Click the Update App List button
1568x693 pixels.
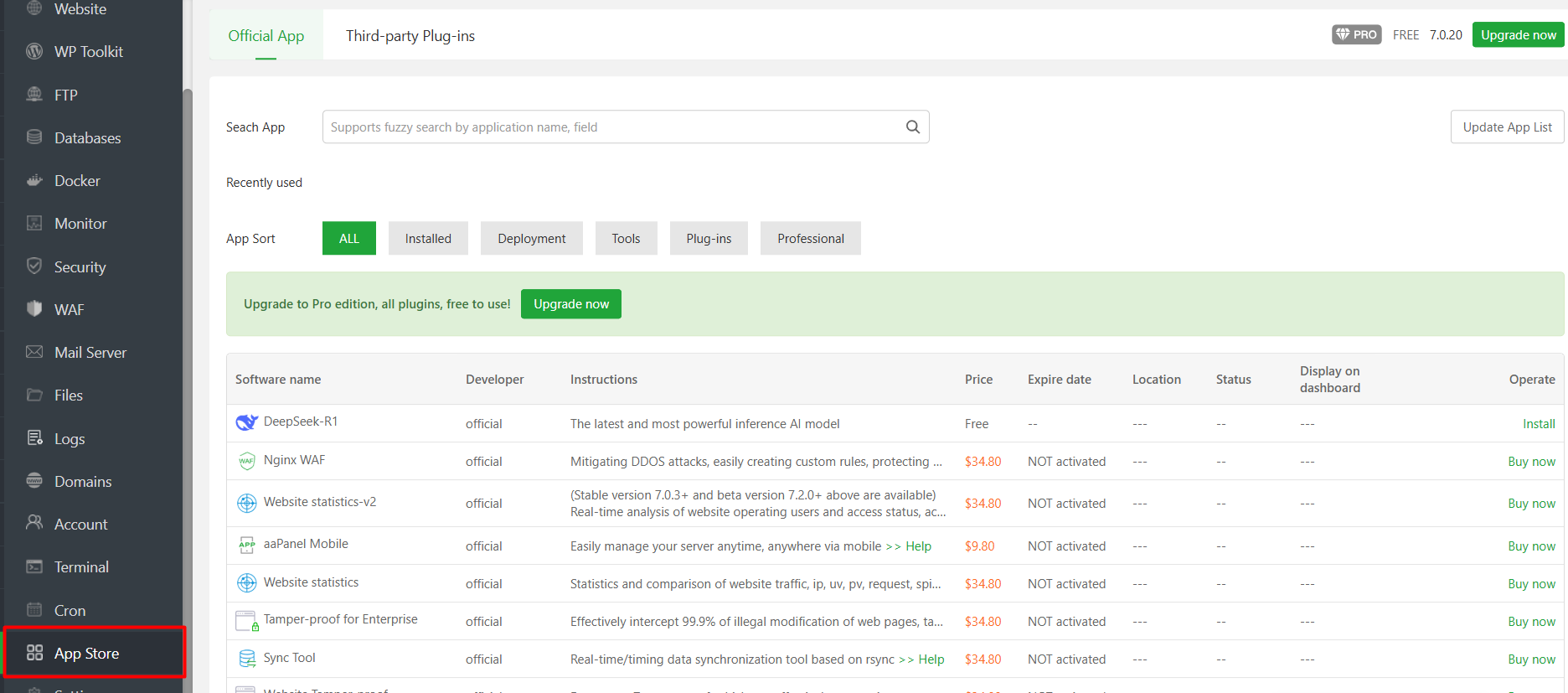pyautogui.click(x=1507, y=127)
